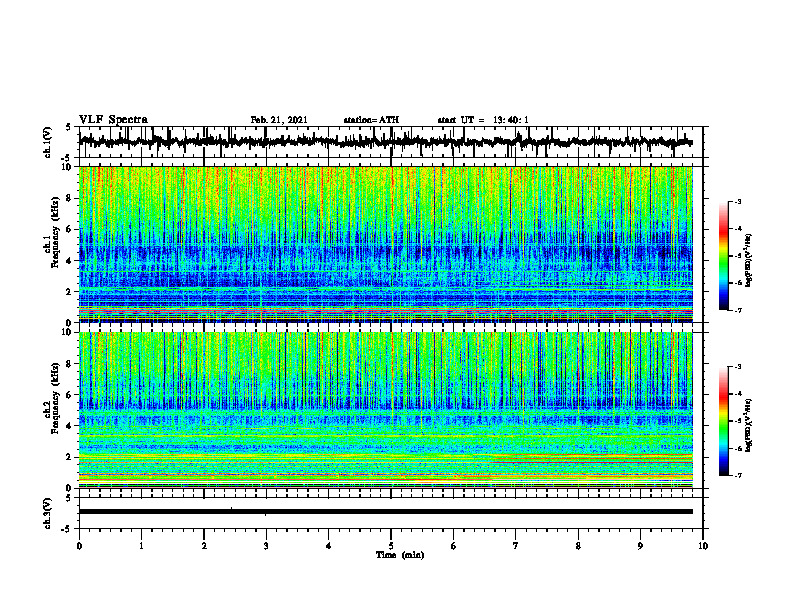Click the "8" kHz tick of ch.2 spectrogram
This screenshot has height=612, width=792.
[69, 364]
